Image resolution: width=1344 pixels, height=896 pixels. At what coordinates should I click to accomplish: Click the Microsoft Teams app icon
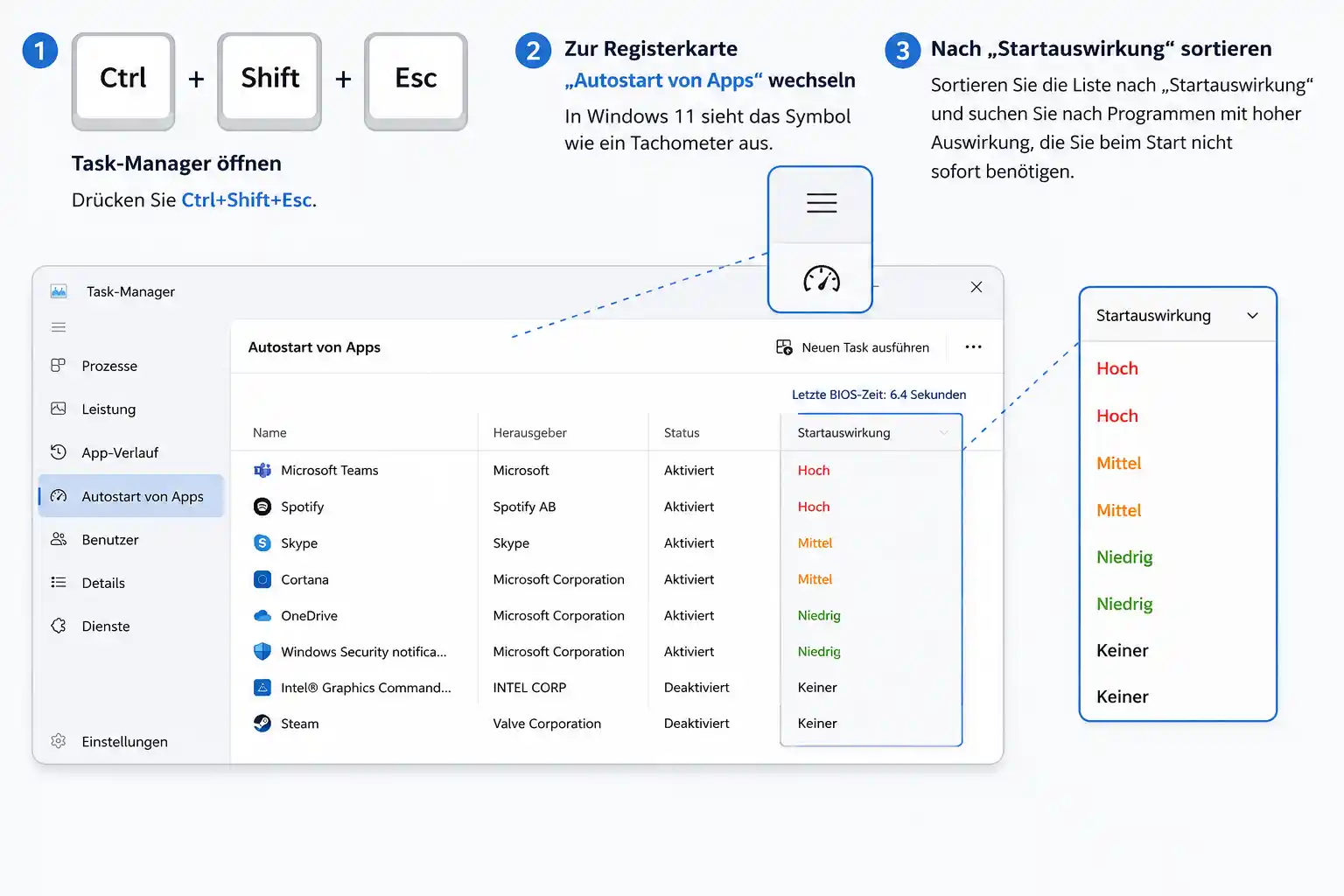262,470
